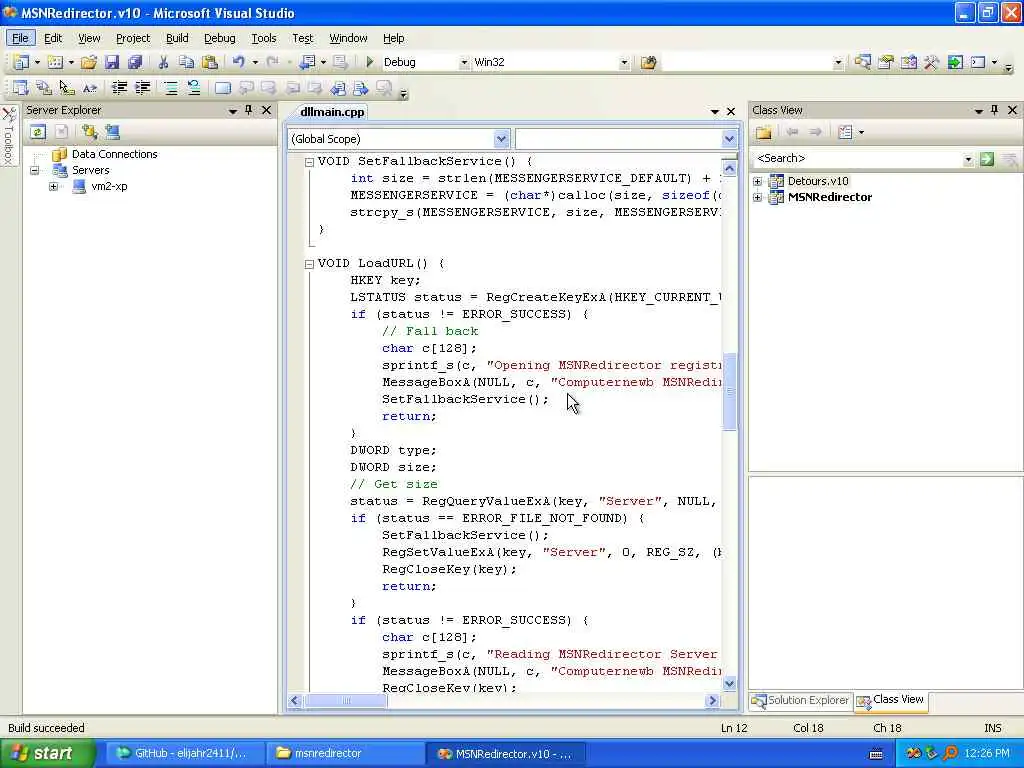Toggle auto-hide pin on Class View
Image resolution: width=1024 pixels, height=768 pixels.
(x=995, y=110)
